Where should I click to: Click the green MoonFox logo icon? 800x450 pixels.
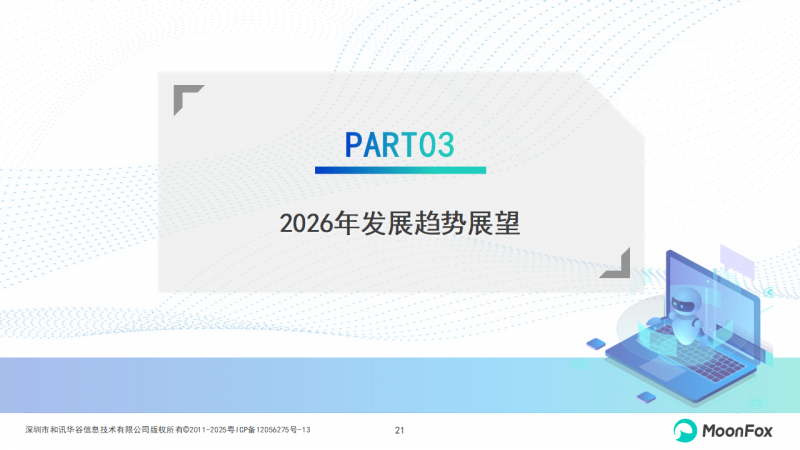(684, 430)
